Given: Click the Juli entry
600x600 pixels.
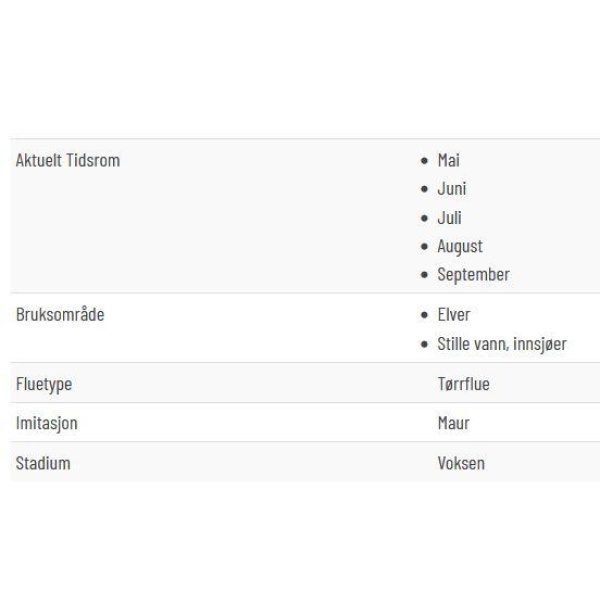Looking at the screenshot, I should (x=449, y=218).
